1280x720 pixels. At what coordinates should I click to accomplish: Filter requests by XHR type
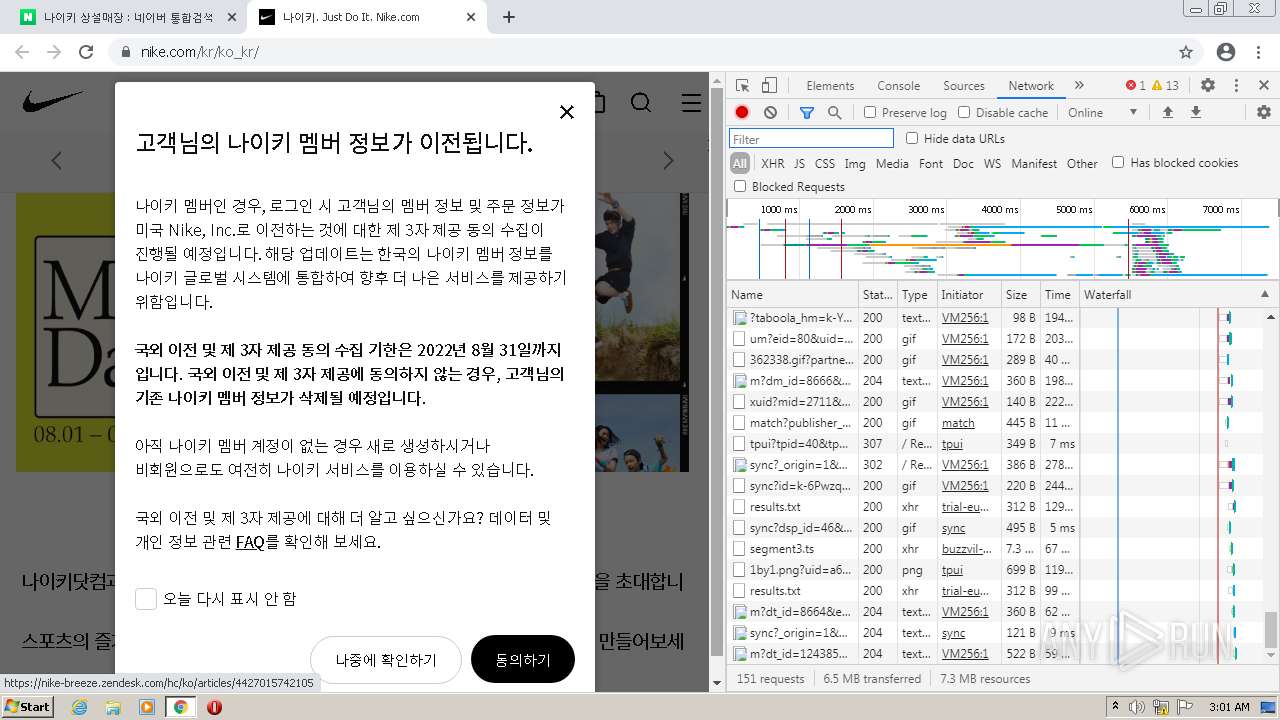click(772, 163)
